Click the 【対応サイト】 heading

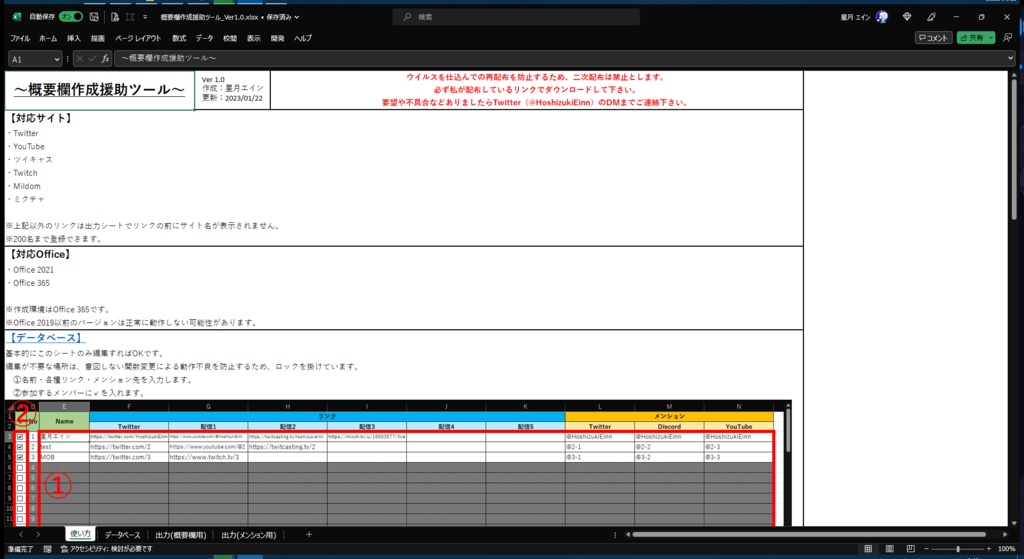point(40,119)
